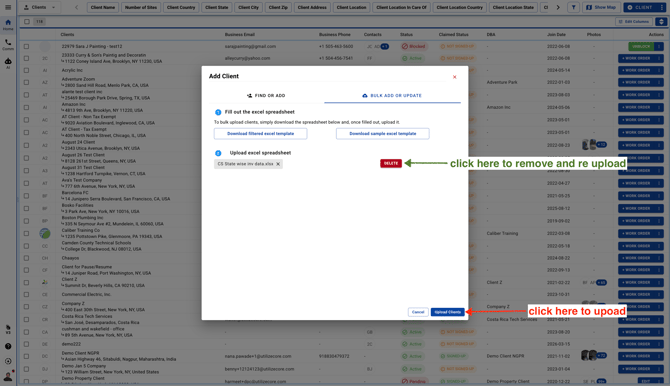
Task: Open the help question mark icon
Action: click(8, 346)
